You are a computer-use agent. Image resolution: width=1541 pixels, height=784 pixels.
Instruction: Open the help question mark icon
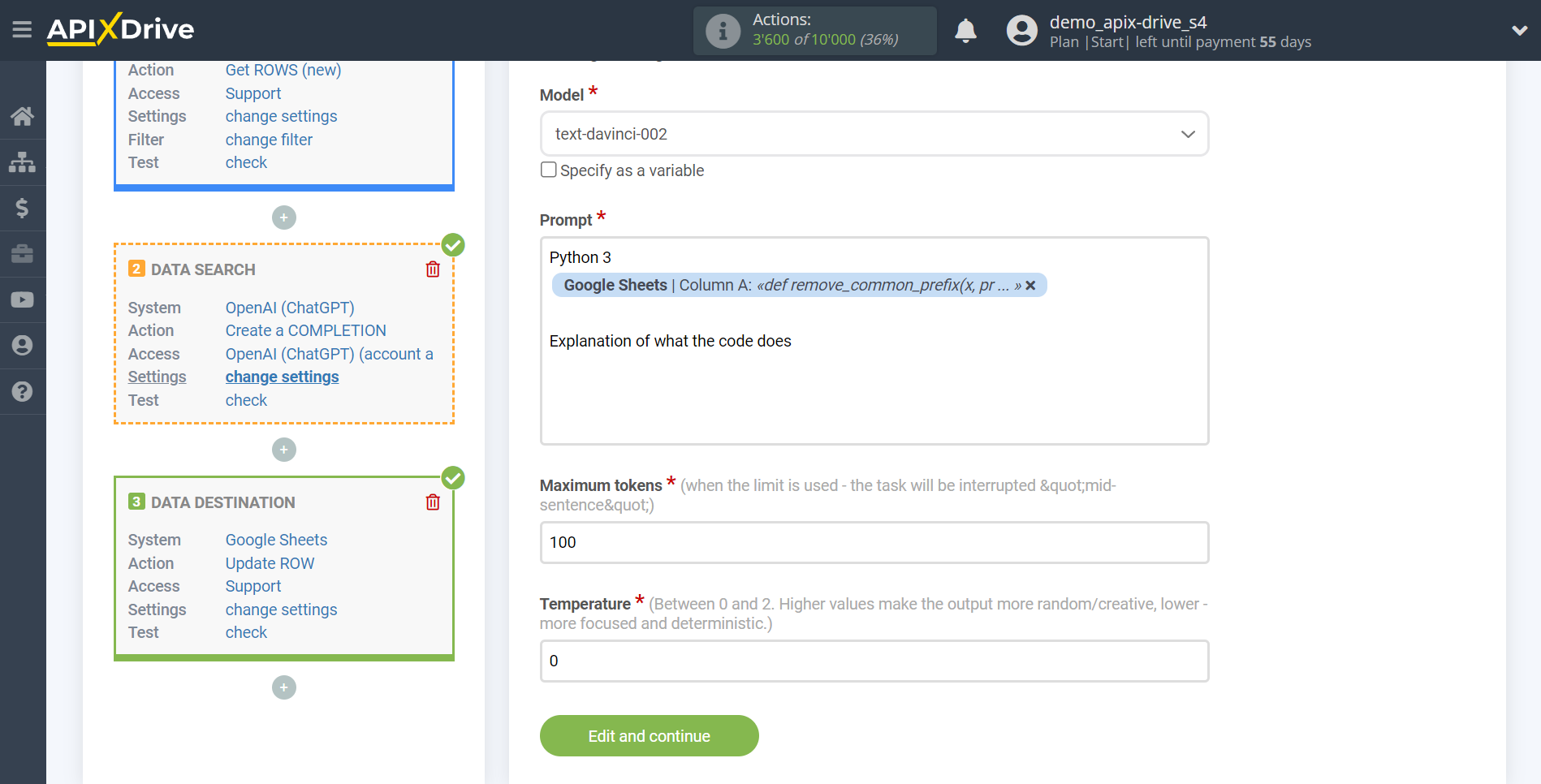pos(23,392)
